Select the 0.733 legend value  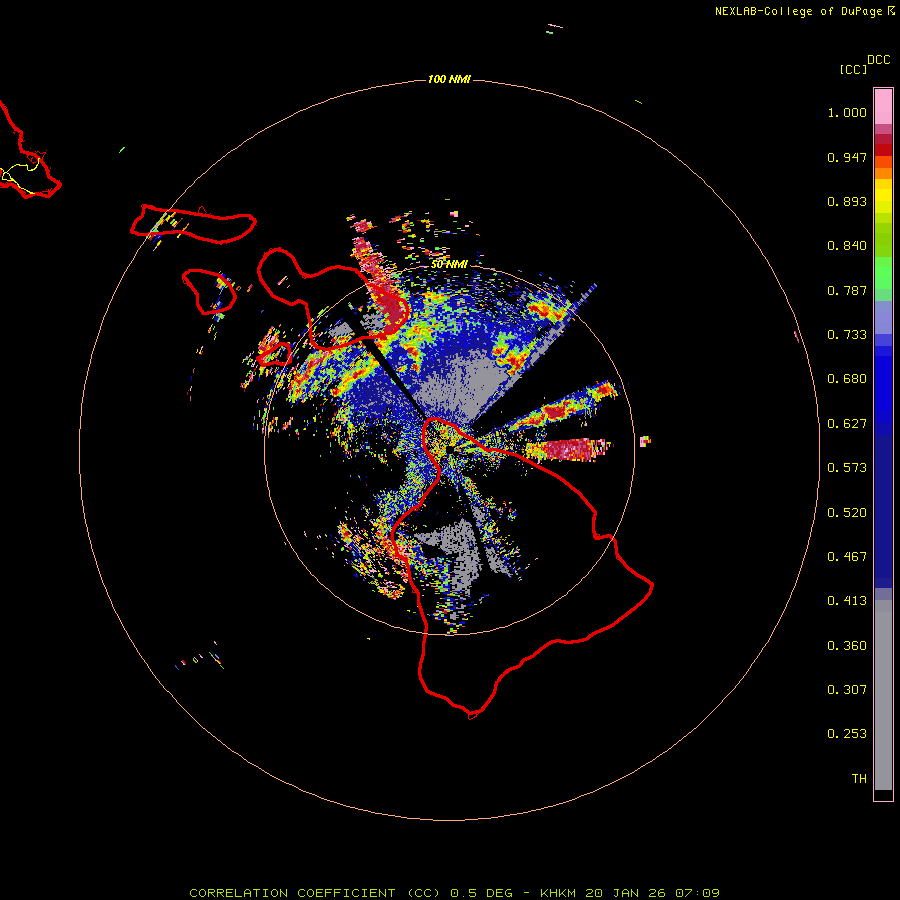tap(847, 335)
